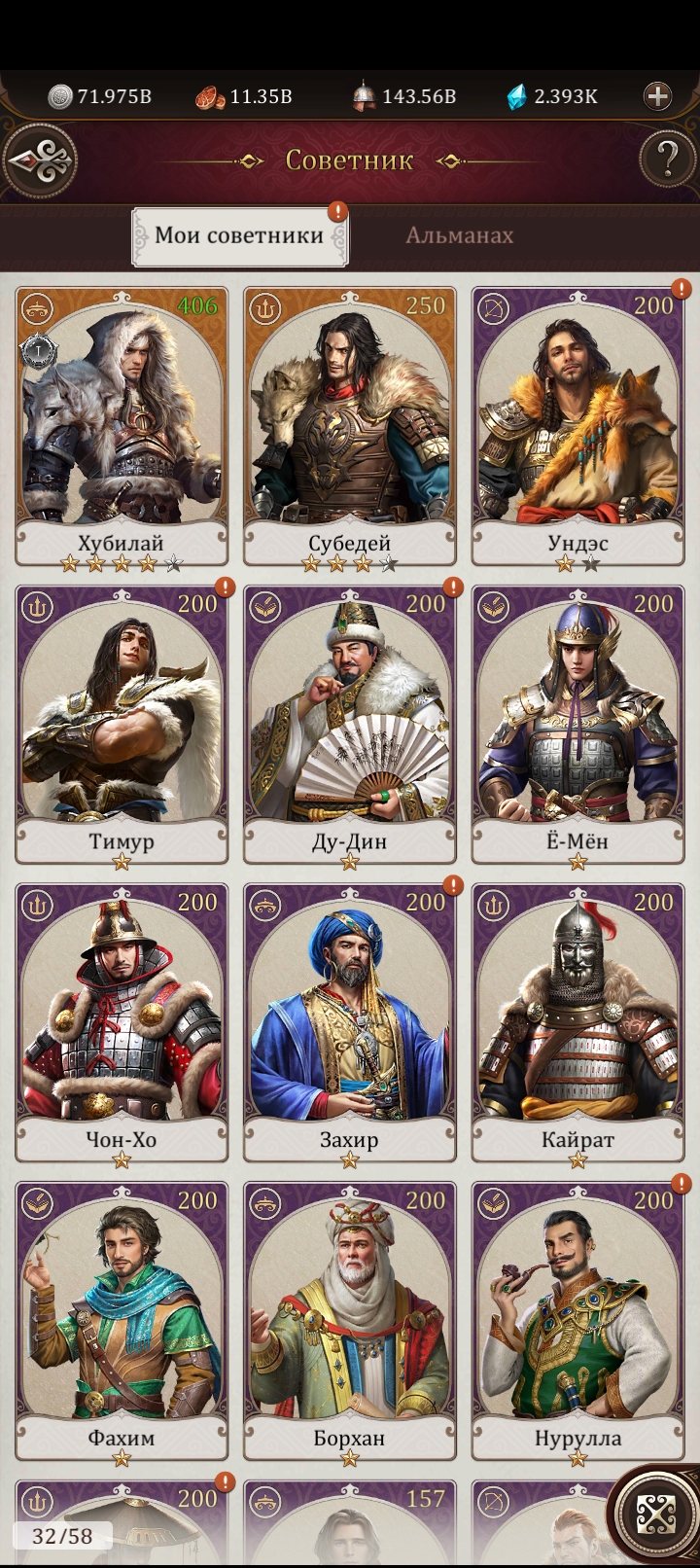Viewport: 700px width, 1568px height.
Task: Click the Захир name label
Action: pos(349,1140)
